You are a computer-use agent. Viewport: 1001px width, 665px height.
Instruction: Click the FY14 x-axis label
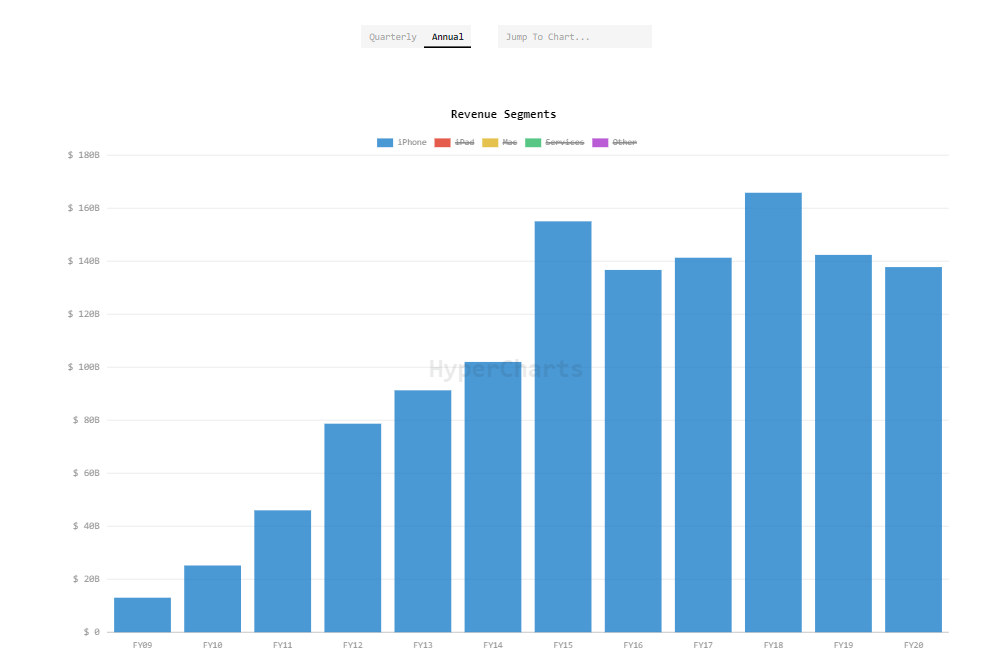[x=493, y=645]
